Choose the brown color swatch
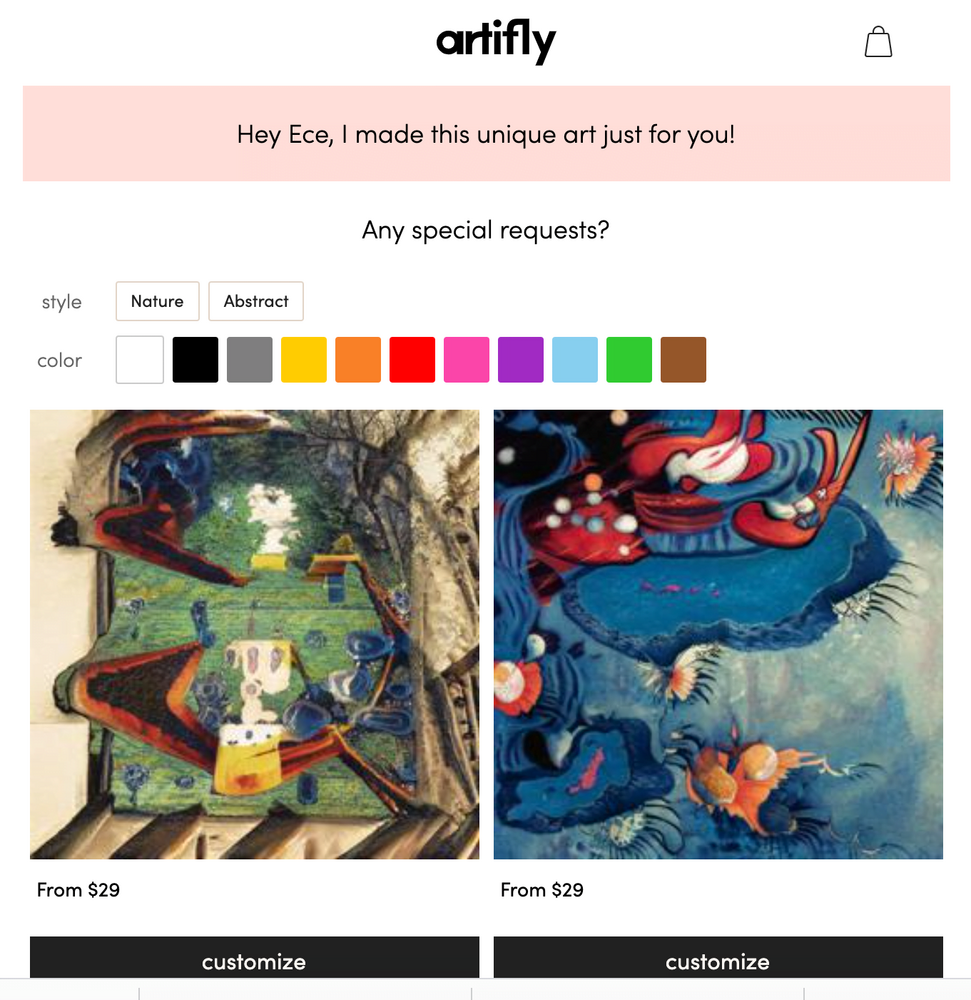The height and width of the screenshot is (1000, 971). pos(683,360)
